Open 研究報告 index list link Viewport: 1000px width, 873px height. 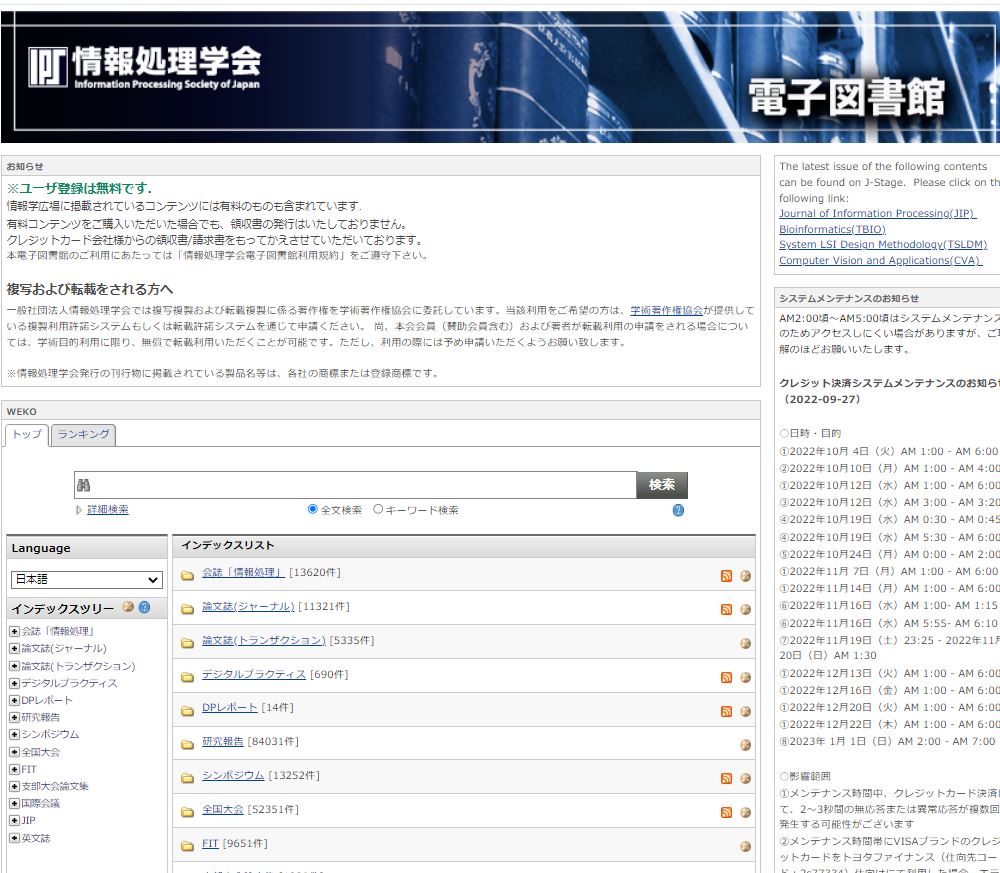coord(223,742)
